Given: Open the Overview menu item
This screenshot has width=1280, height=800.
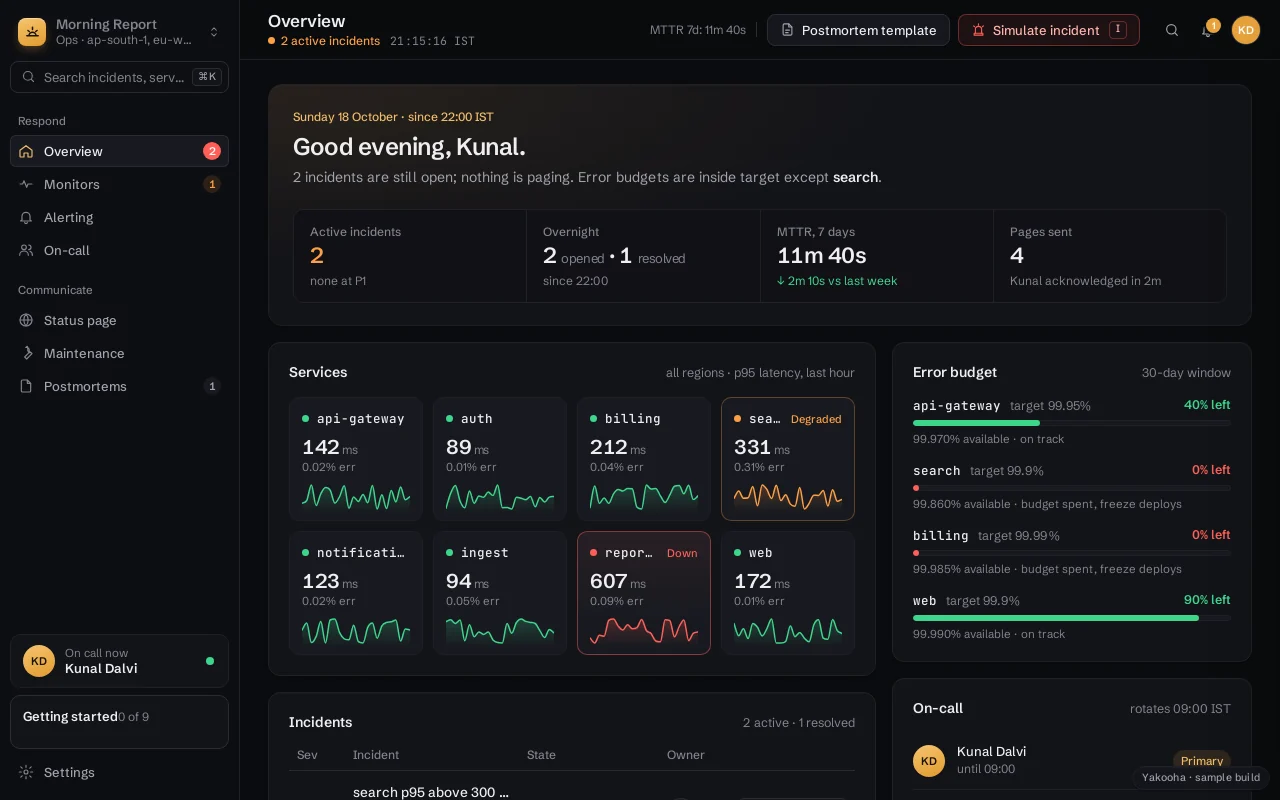Looking at the screenshot, I should click(x=119, y=151).
